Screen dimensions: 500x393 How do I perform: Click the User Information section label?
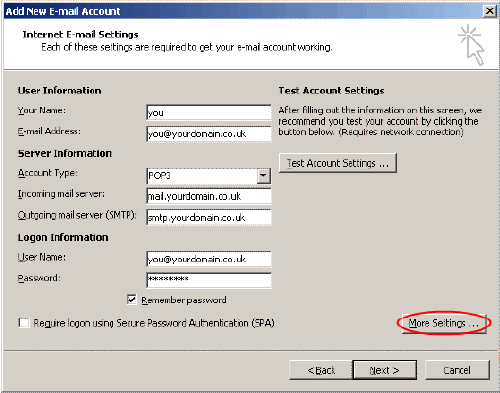coord(59,90)
